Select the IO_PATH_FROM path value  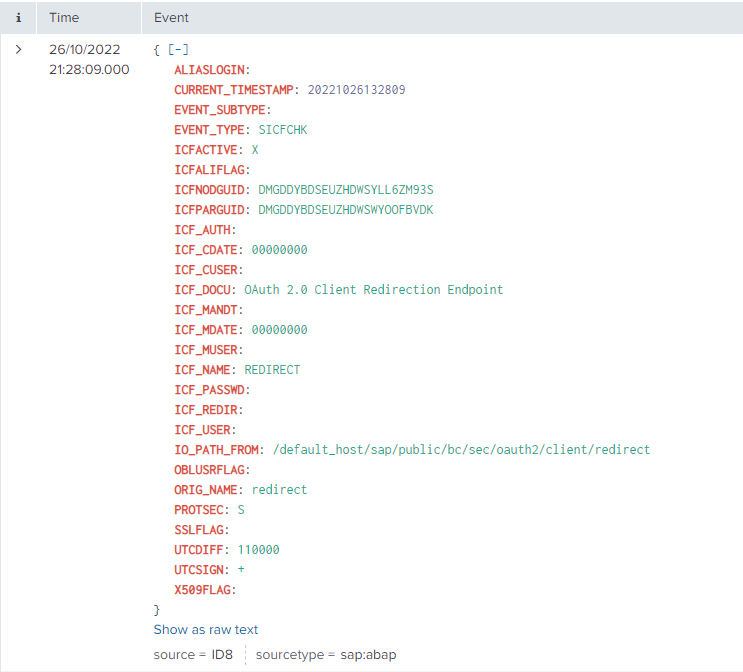[x=461, y=449]
